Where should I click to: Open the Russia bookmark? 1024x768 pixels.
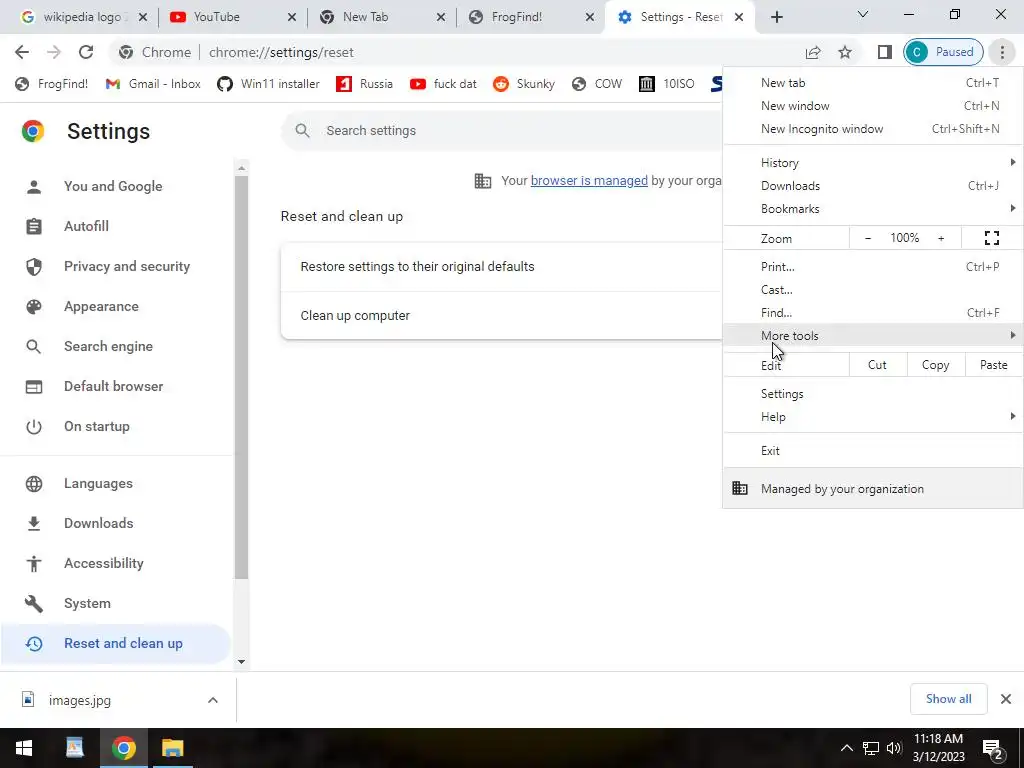point(364,84)
